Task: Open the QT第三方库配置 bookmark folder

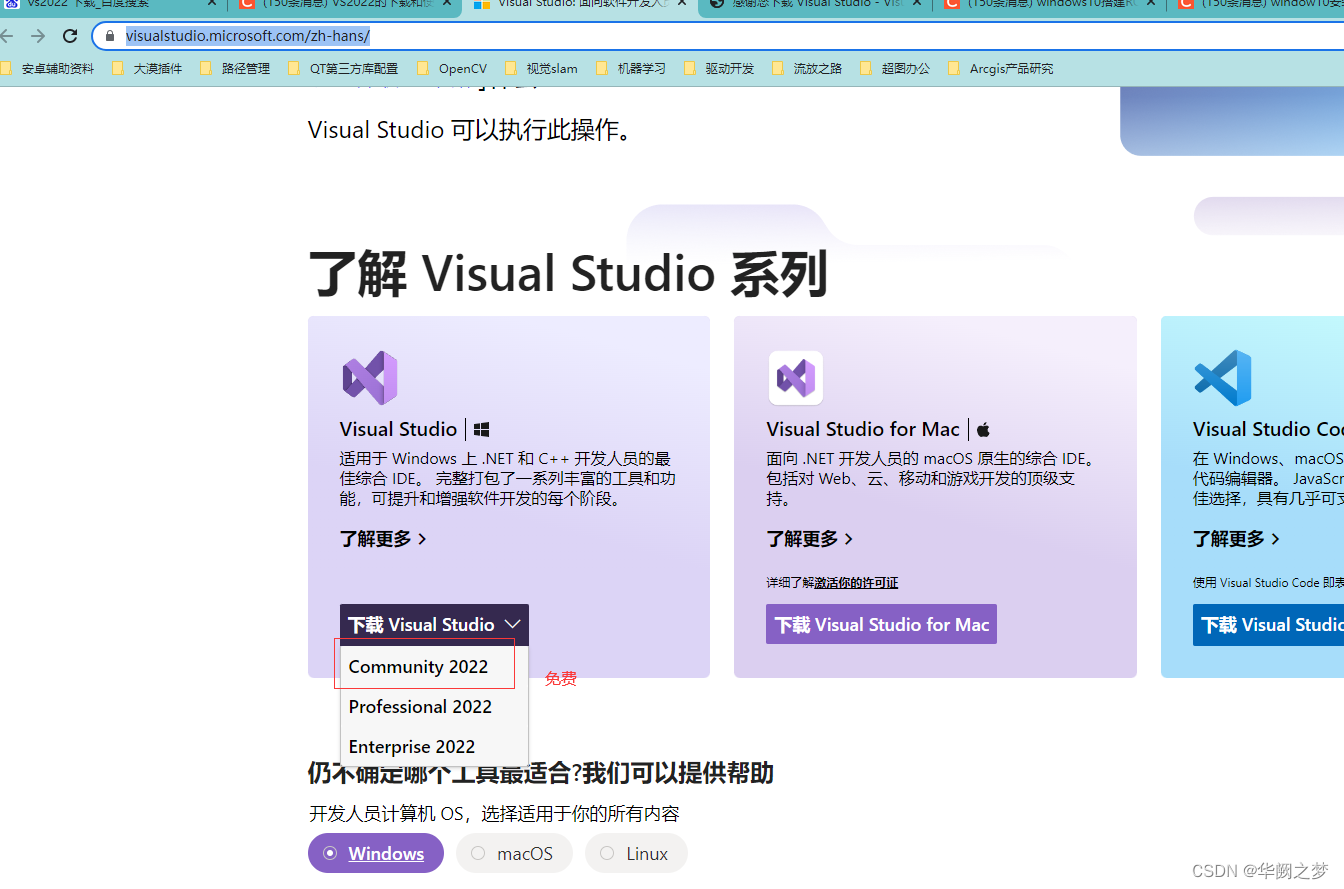Action: point(343,69)
